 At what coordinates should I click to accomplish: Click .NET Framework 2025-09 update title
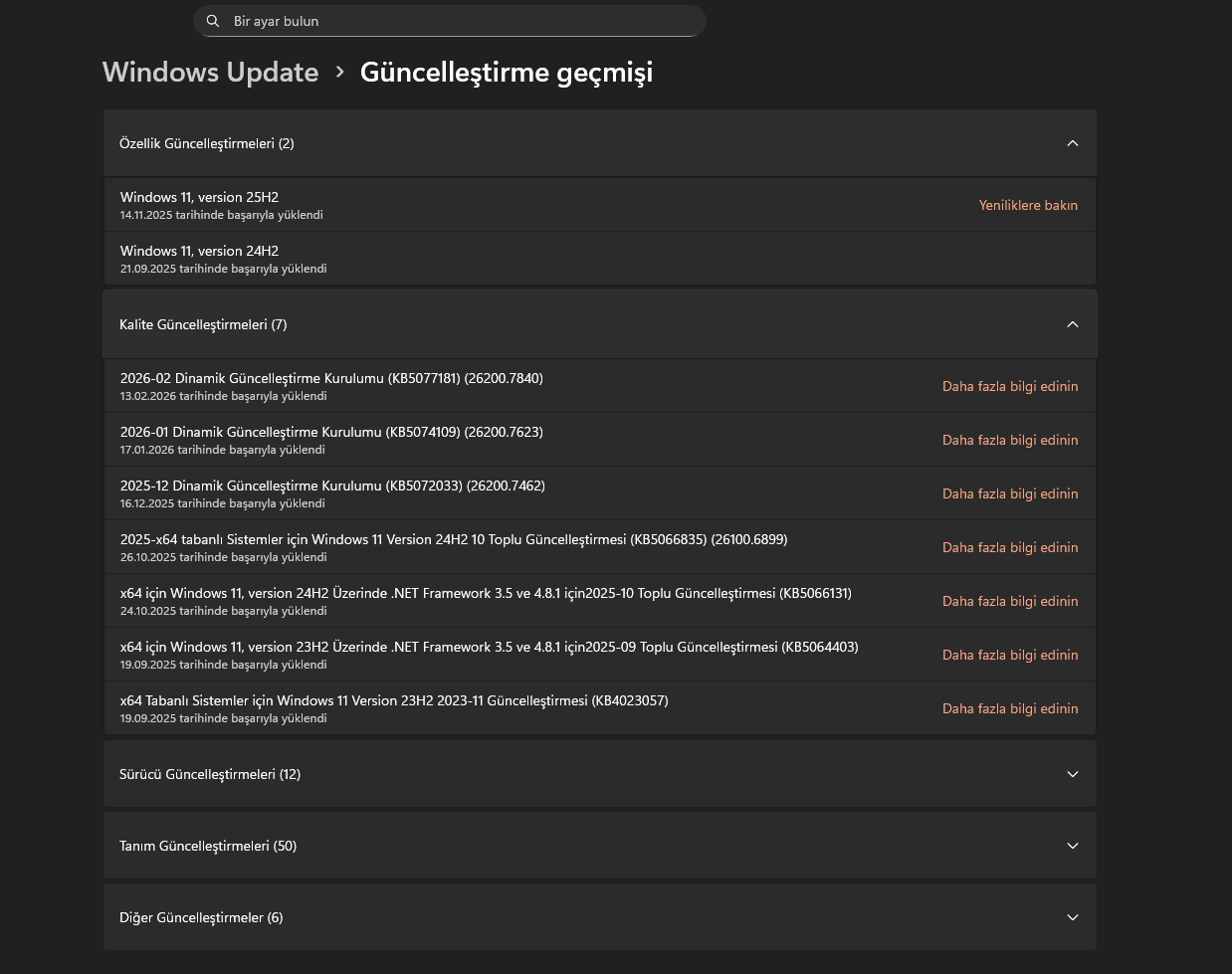coord(489,647)
